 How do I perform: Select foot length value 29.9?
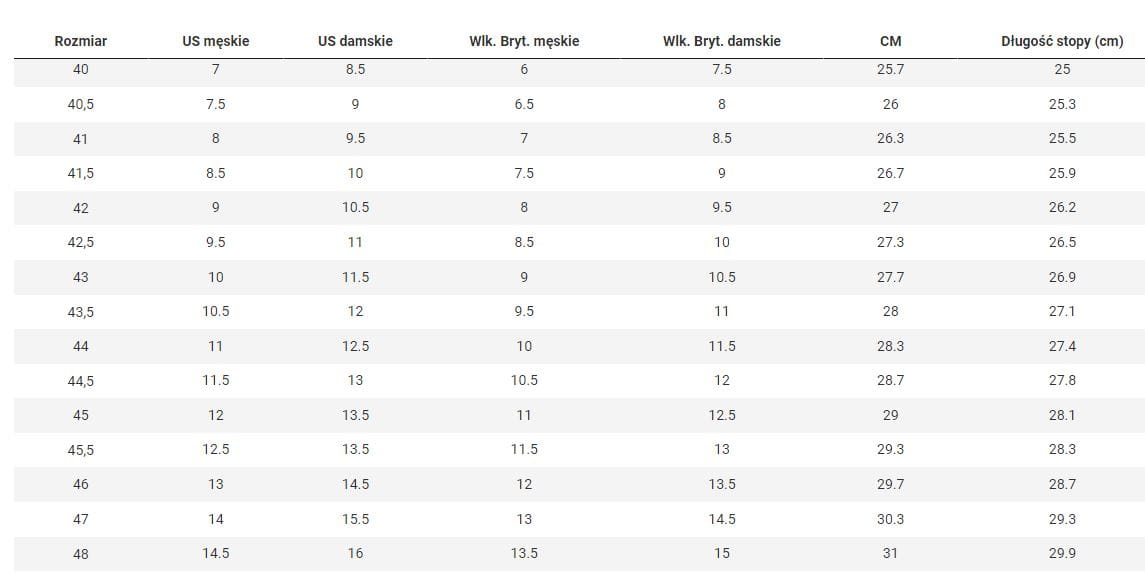1062,553
